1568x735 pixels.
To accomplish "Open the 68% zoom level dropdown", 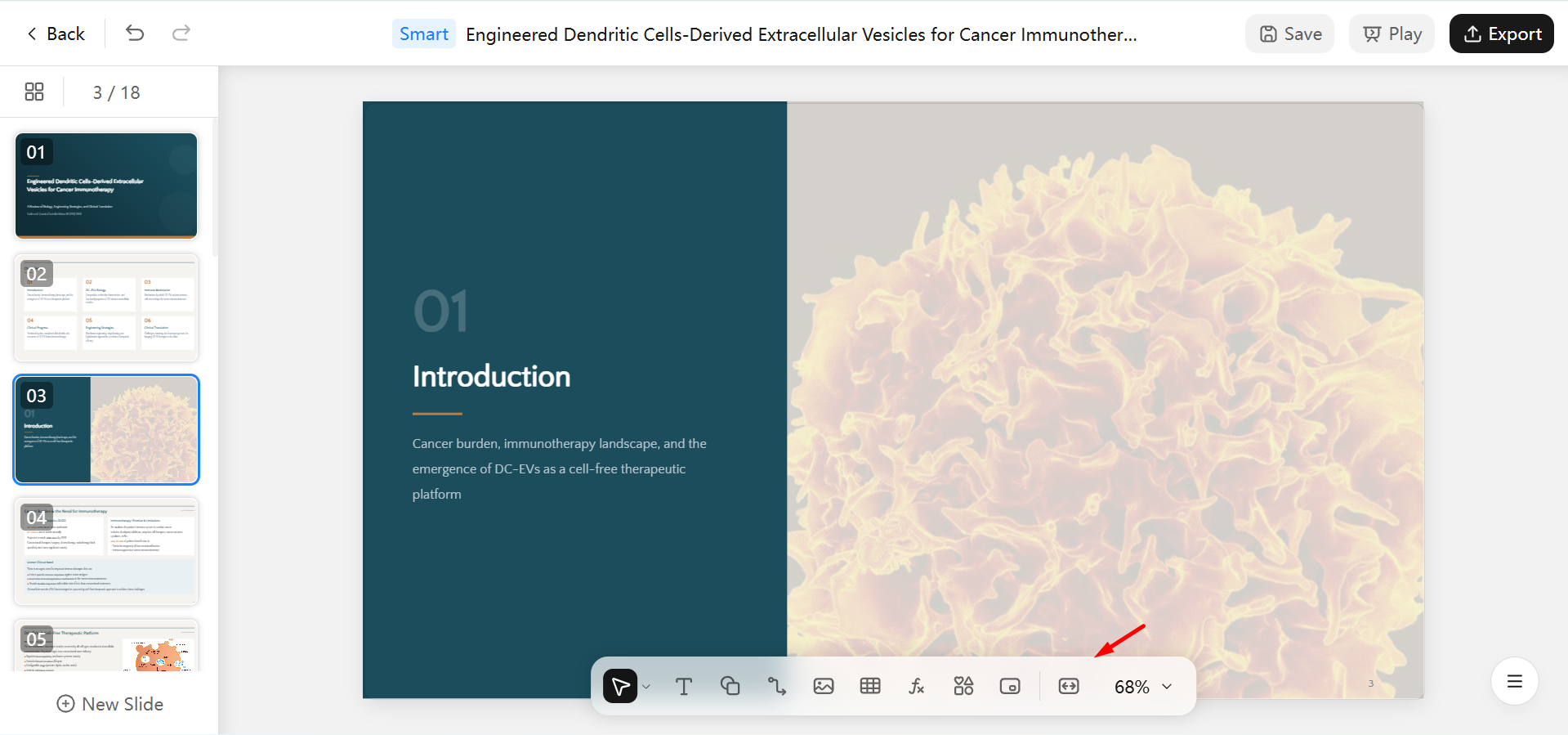I will click(1143, 687).
